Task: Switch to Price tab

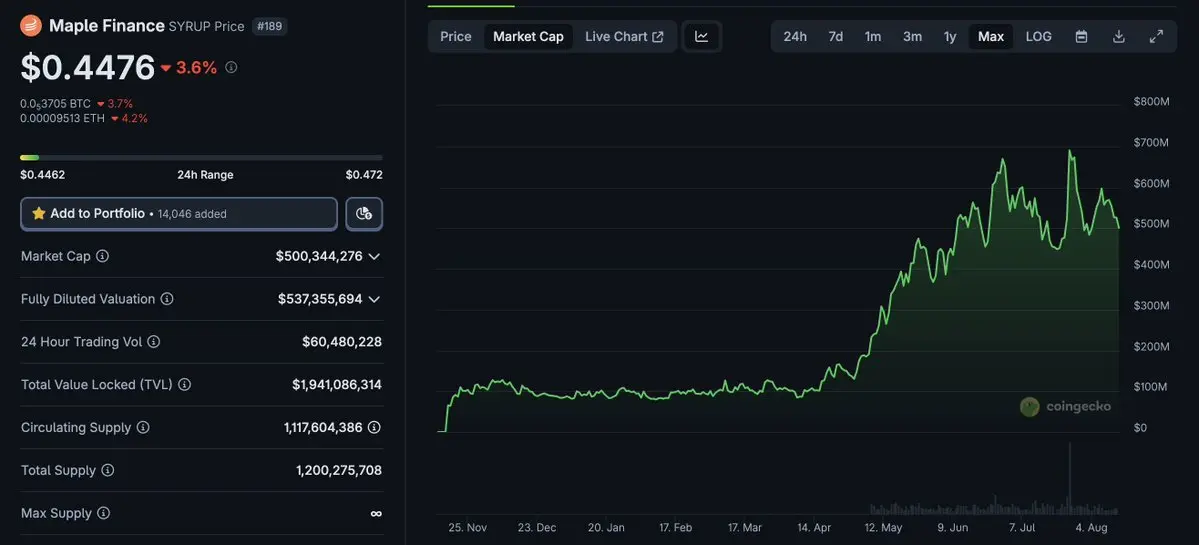Action: [456, 37]
